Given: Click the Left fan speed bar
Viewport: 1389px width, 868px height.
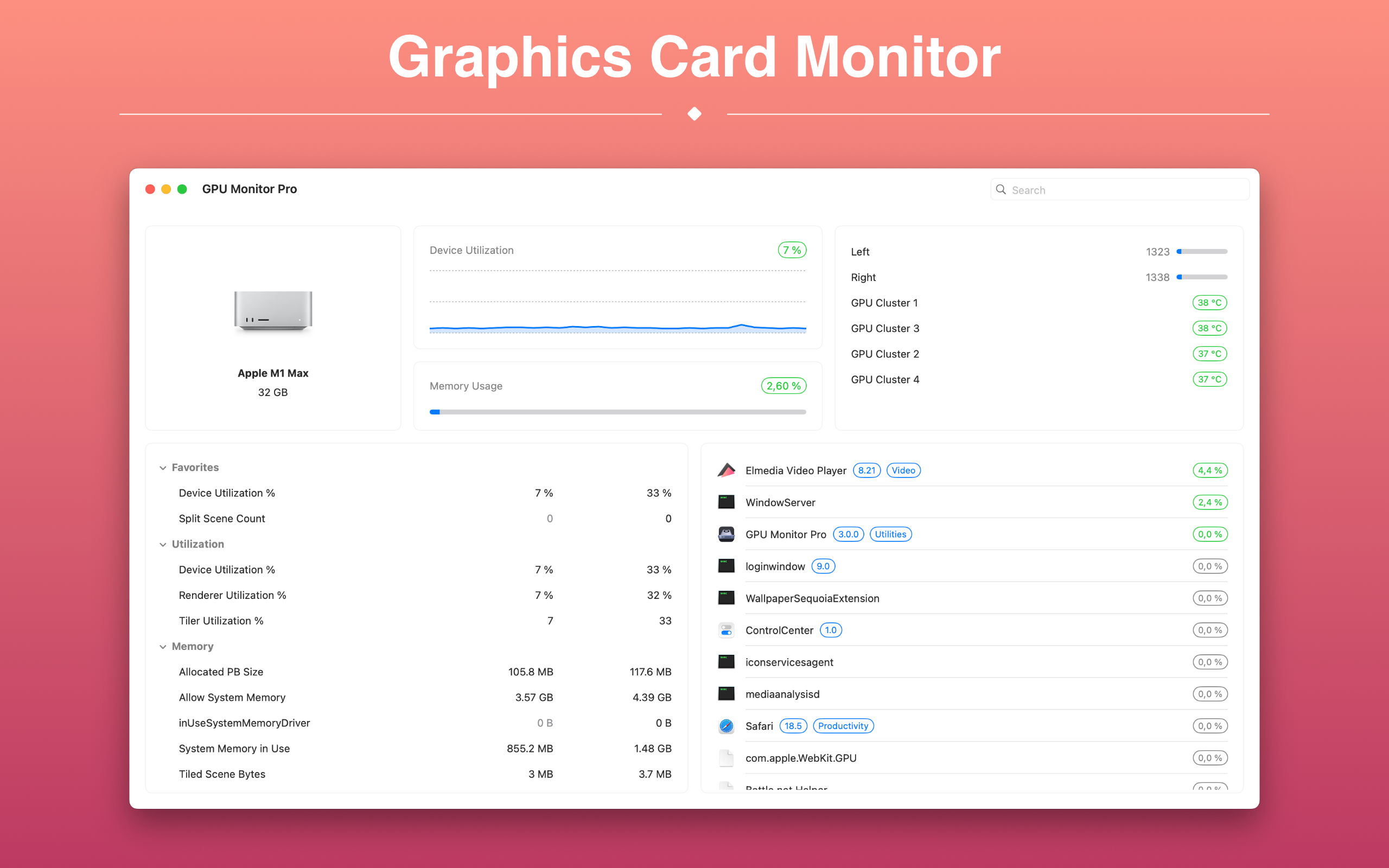Looking at the screenshot, I should [1202, 251].
